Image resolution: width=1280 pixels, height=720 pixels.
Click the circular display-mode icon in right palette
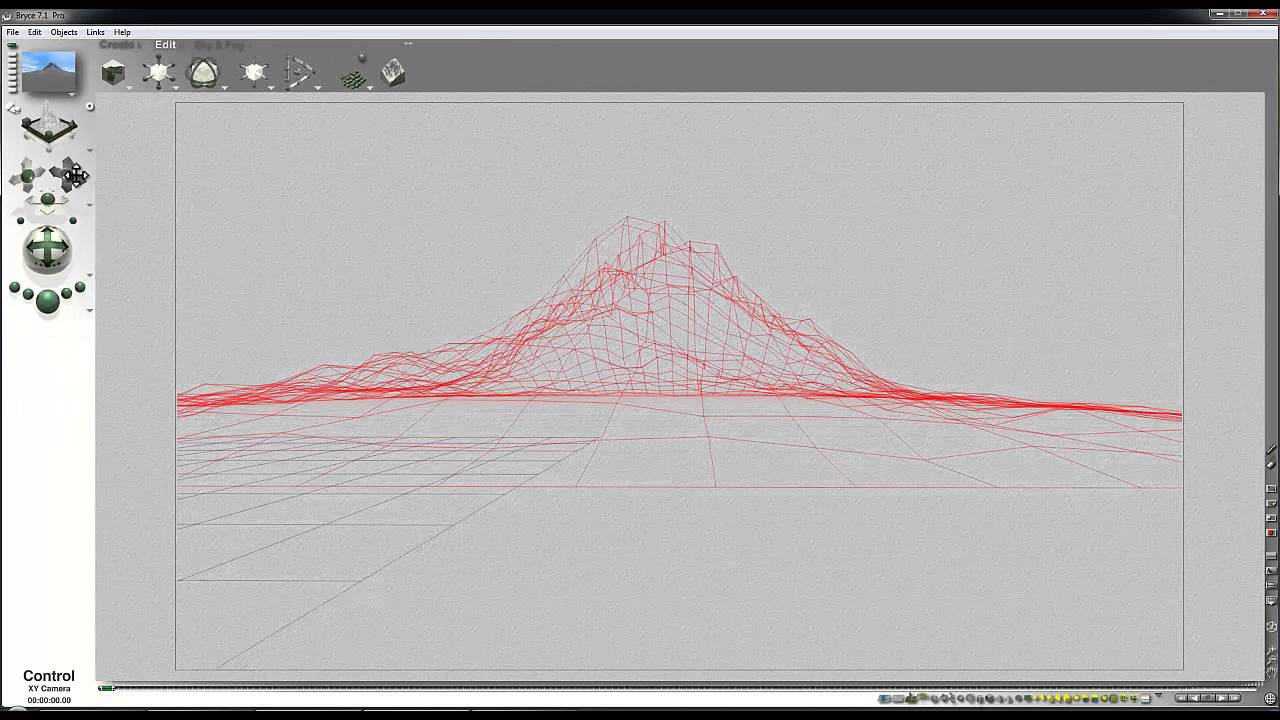coord(1272,627)
